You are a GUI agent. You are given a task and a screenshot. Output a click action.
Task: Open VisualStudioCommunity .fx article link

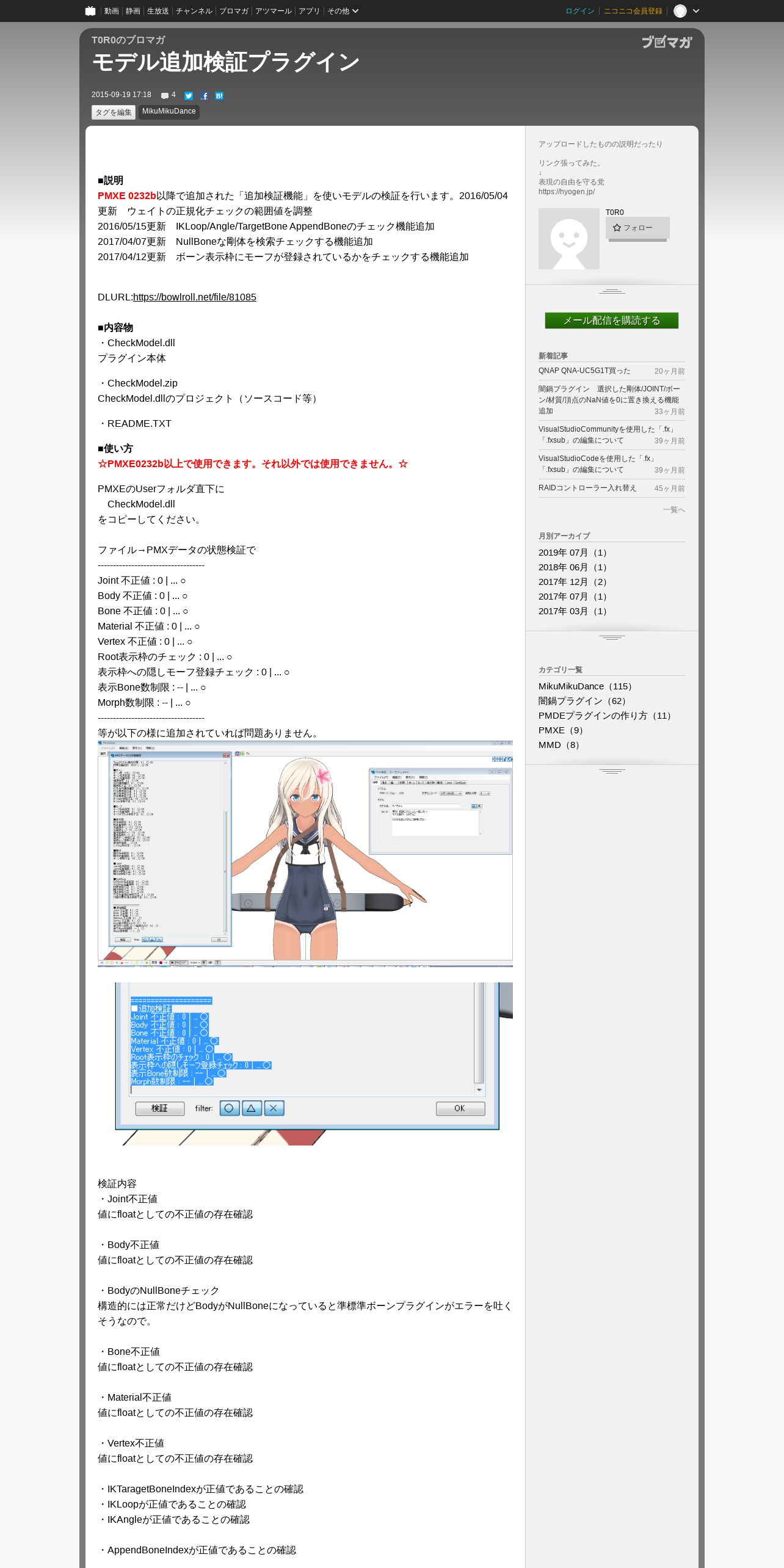click(607, 435)
